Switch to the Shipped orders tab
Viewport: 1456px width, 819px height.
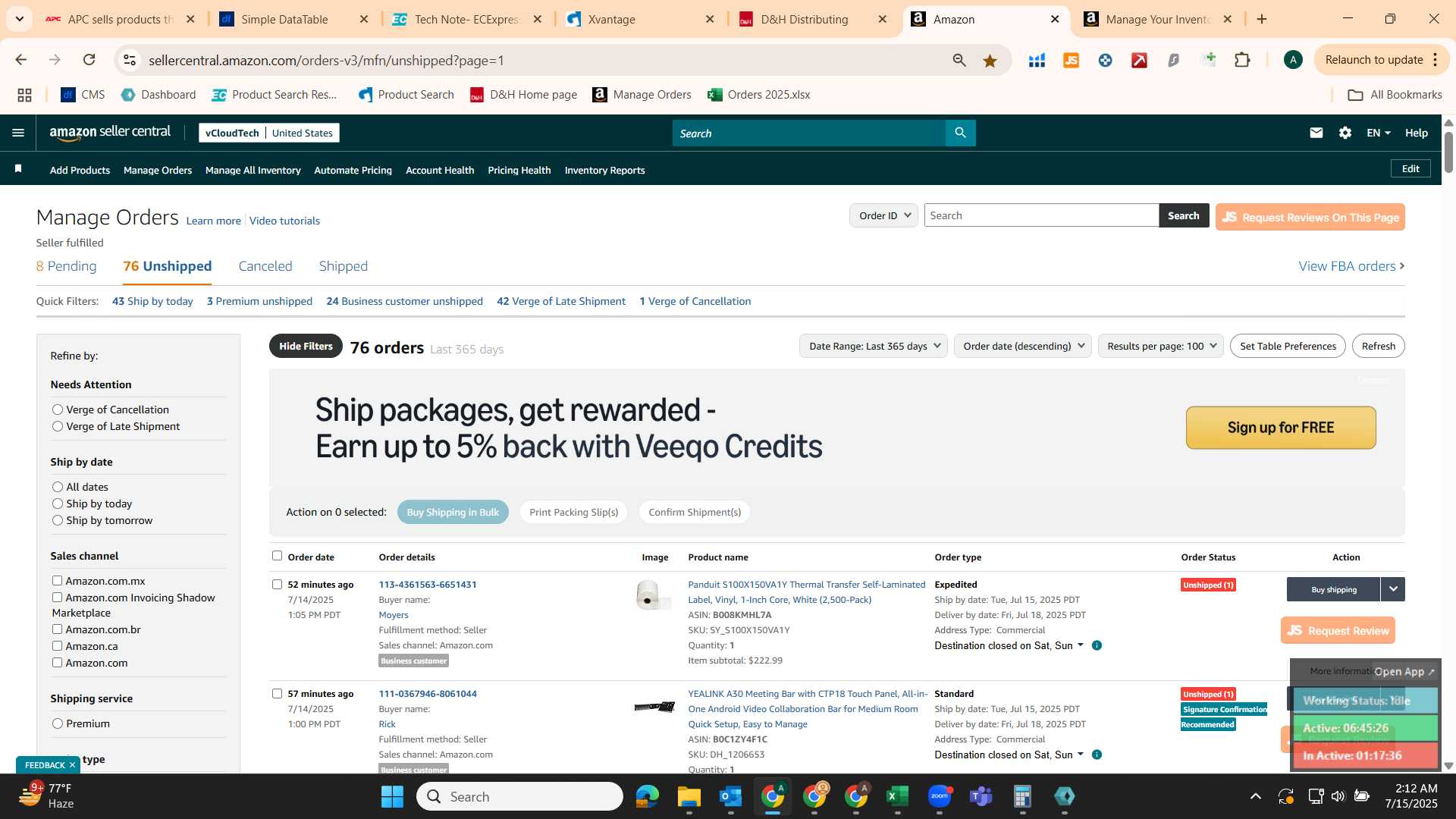click(x=344, y=266)
